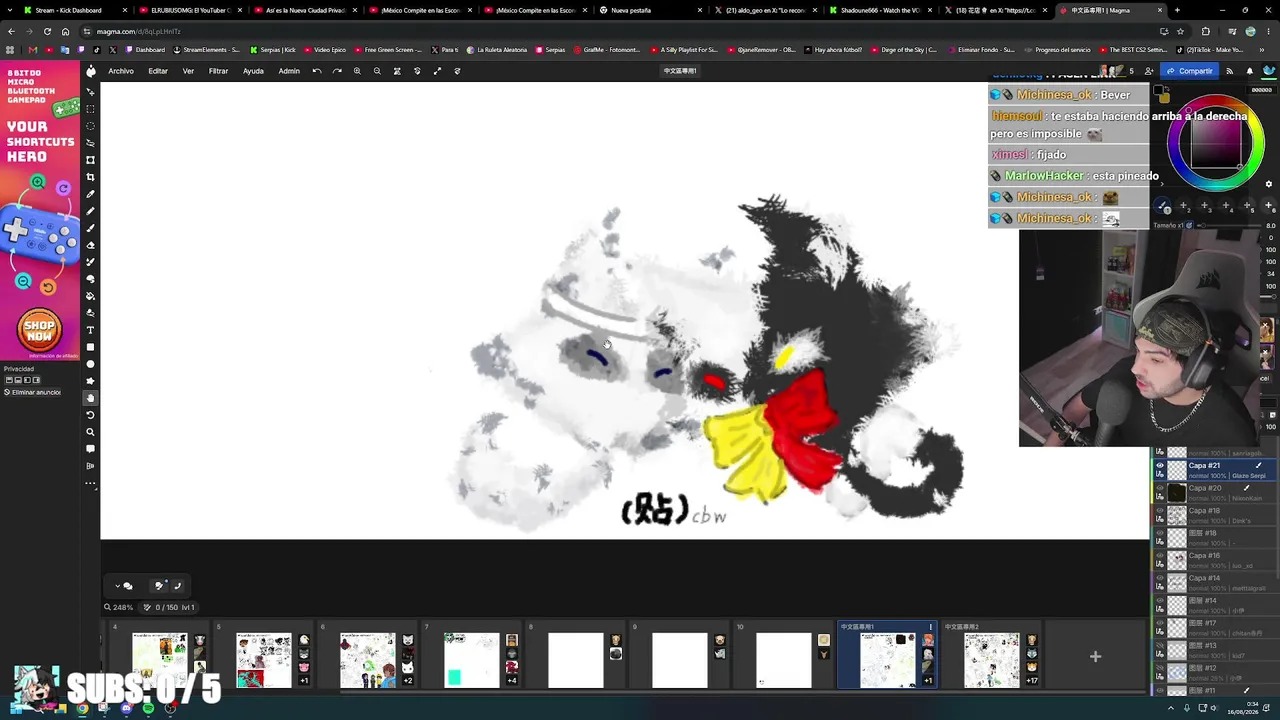
Task: Click the Compartir share button
Action: pyautogui.click(x=1190, y=71)
